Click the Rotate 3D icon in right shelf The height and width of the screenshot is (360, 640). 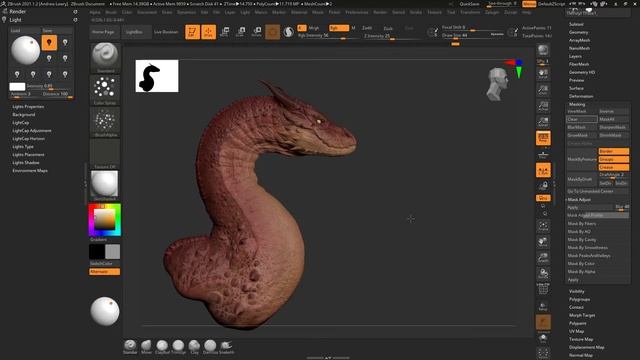(x=543, y=273)
